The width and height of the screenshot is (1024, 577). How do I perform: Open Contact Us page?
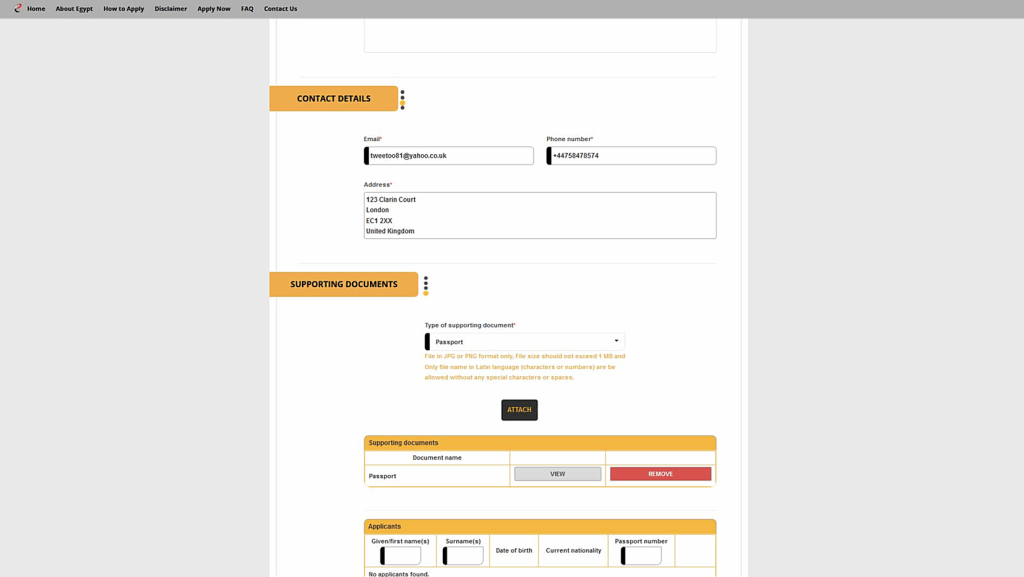[x=280, y=9]
